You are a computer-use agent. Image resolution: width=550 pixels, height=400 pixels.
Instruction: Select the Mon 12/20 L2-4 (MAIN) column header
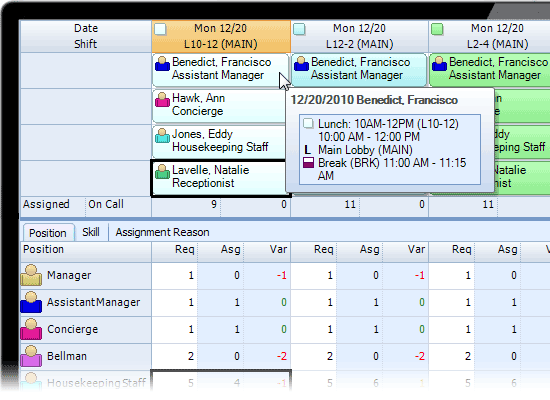click(x=490, y=36)
